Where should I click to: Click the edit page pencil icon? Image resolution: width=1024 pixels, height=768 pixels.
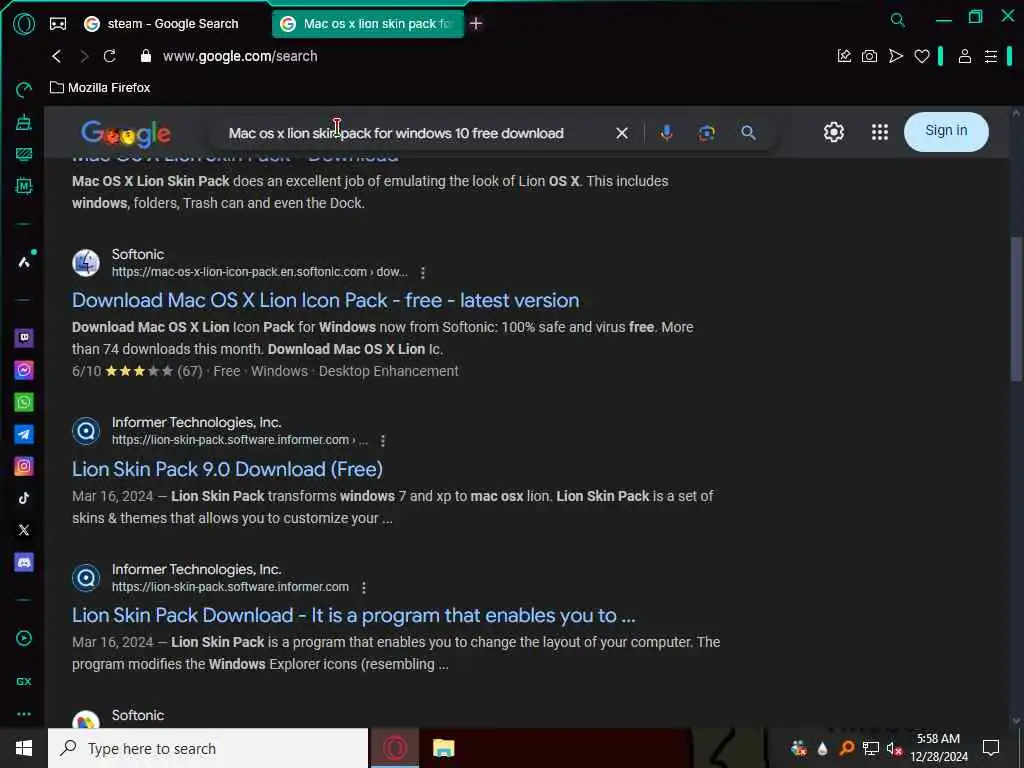(844, 56)
